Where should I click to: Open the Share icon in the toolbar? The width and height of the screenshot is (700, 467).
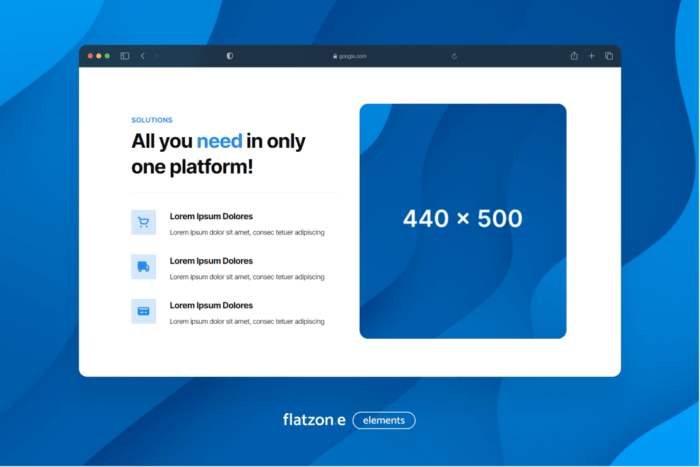click(574, 56)
